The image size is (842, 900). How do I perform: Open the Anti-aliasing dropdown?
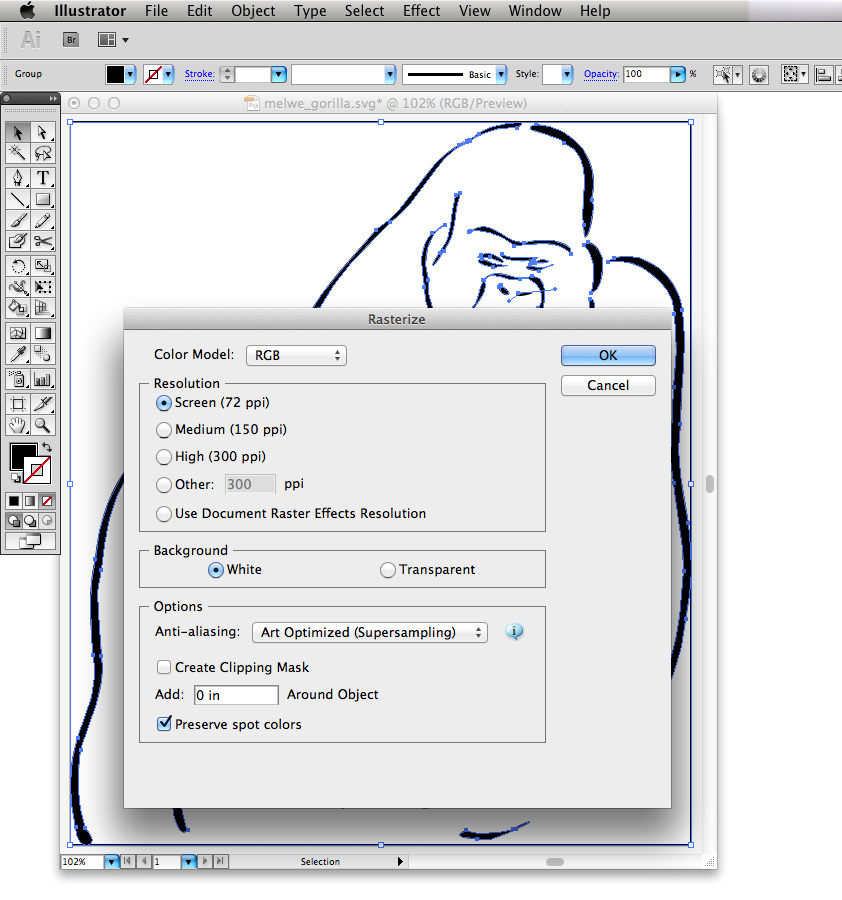point(370,631)
